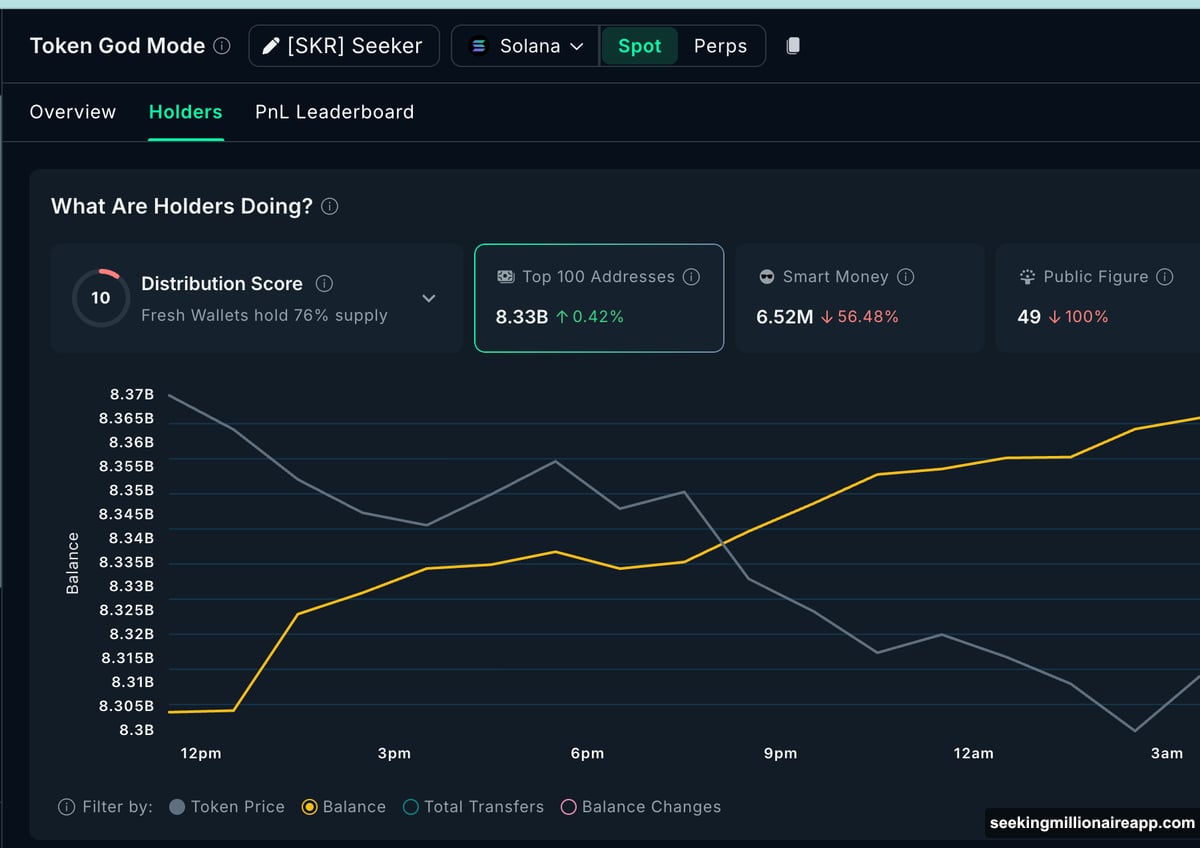1200x848 pixels.
Task: Expand the Distribution Score card chevron
Action: pos(429,298)
